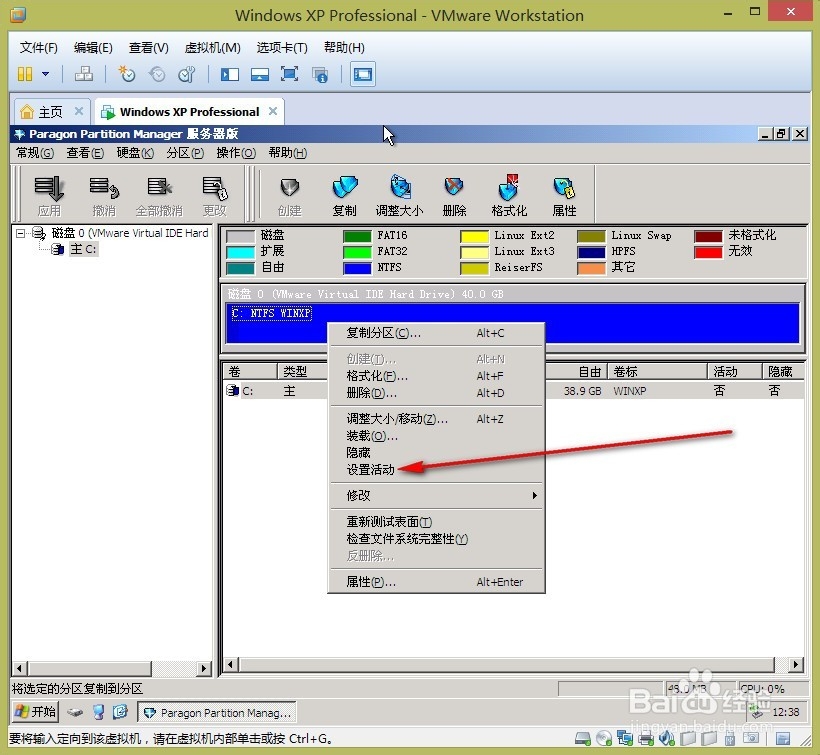820x755 pixels.
Task: Click VMware thumbnail bar icon
Action: (259, 74)
